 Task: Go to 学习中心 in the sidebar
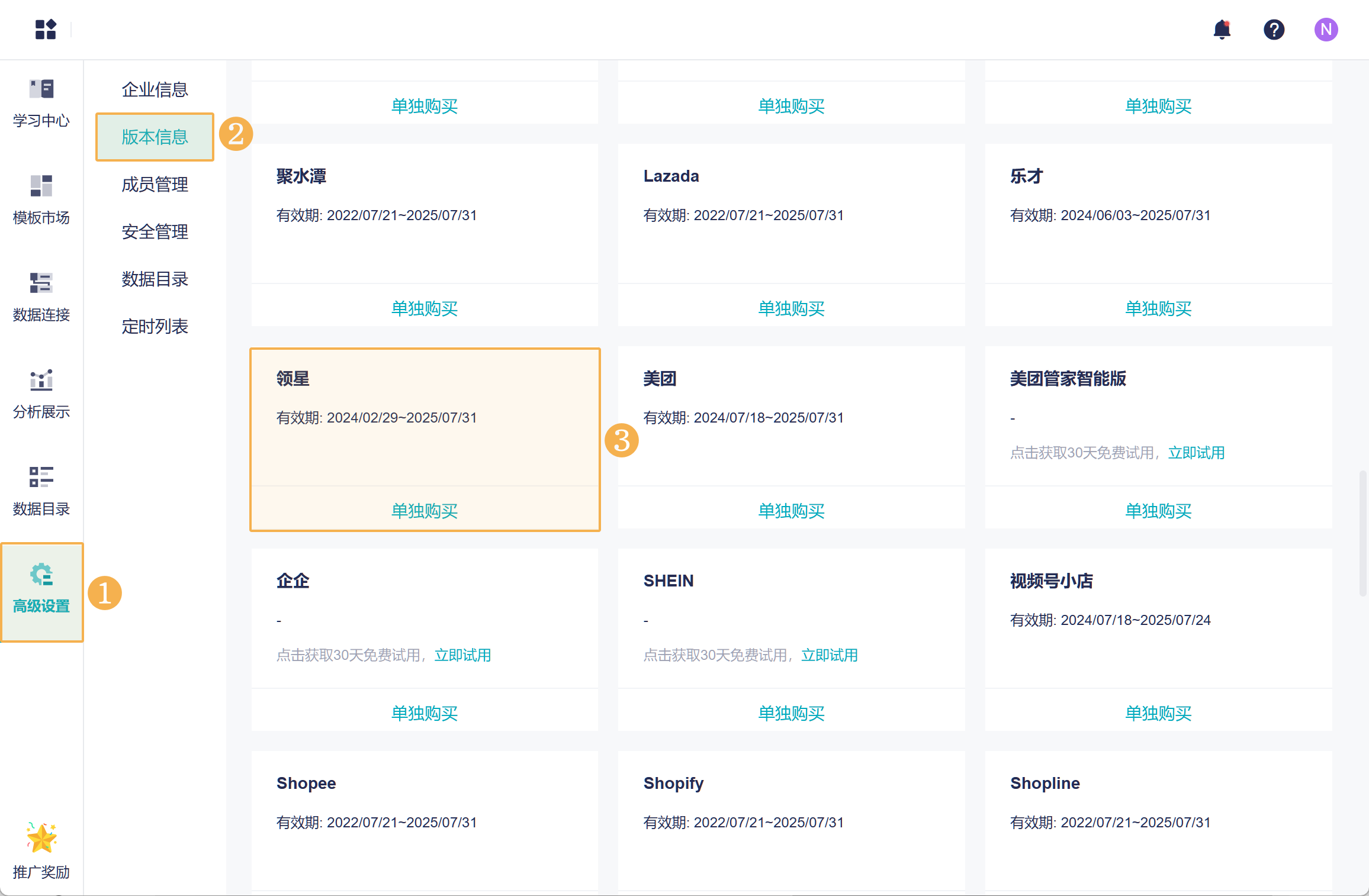pyautogui.click(x=41, y=103)
